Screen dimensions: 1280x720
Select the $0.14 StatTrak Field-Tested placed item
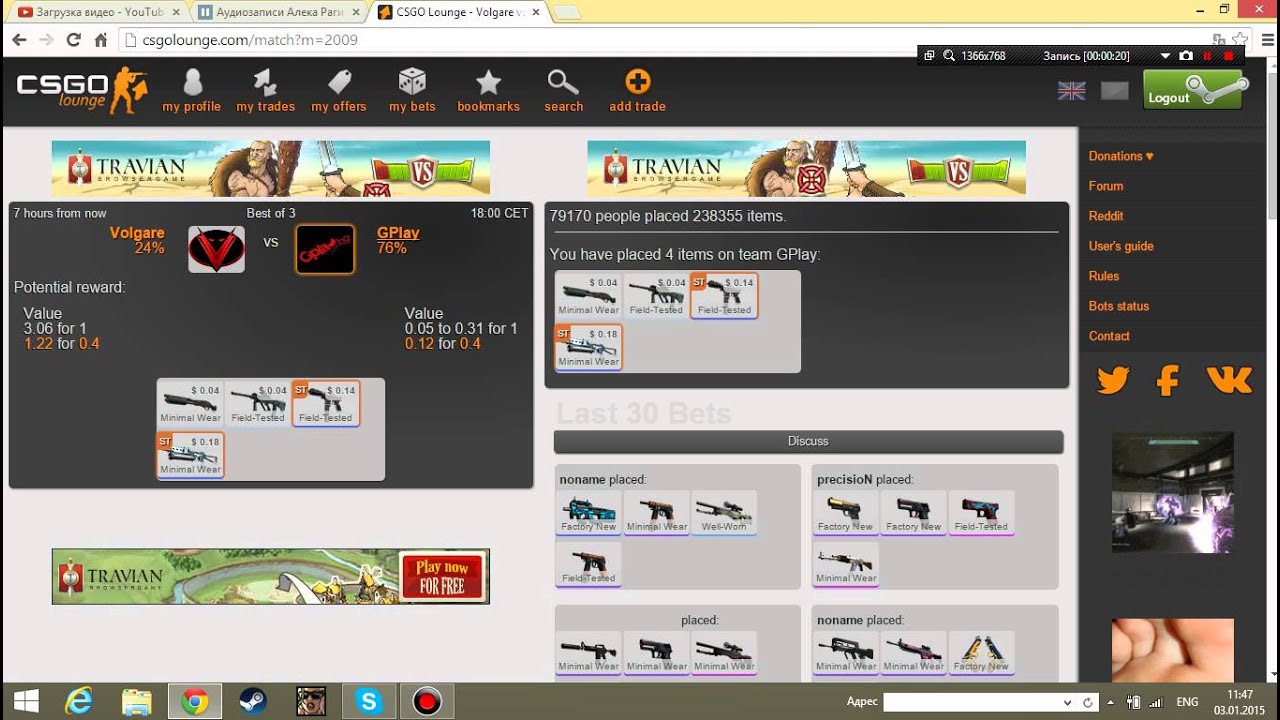724,295
